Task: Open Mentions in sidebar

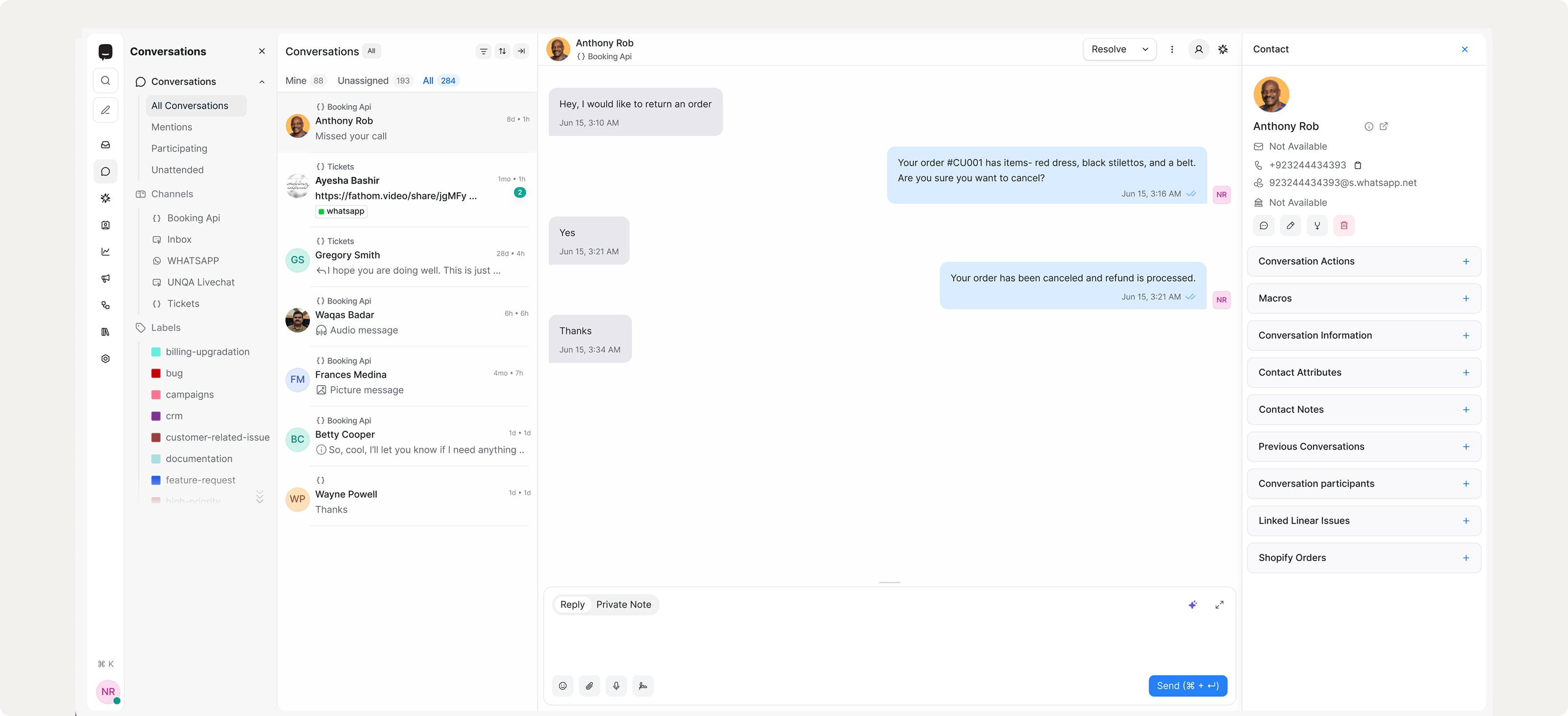Action: 171,127
